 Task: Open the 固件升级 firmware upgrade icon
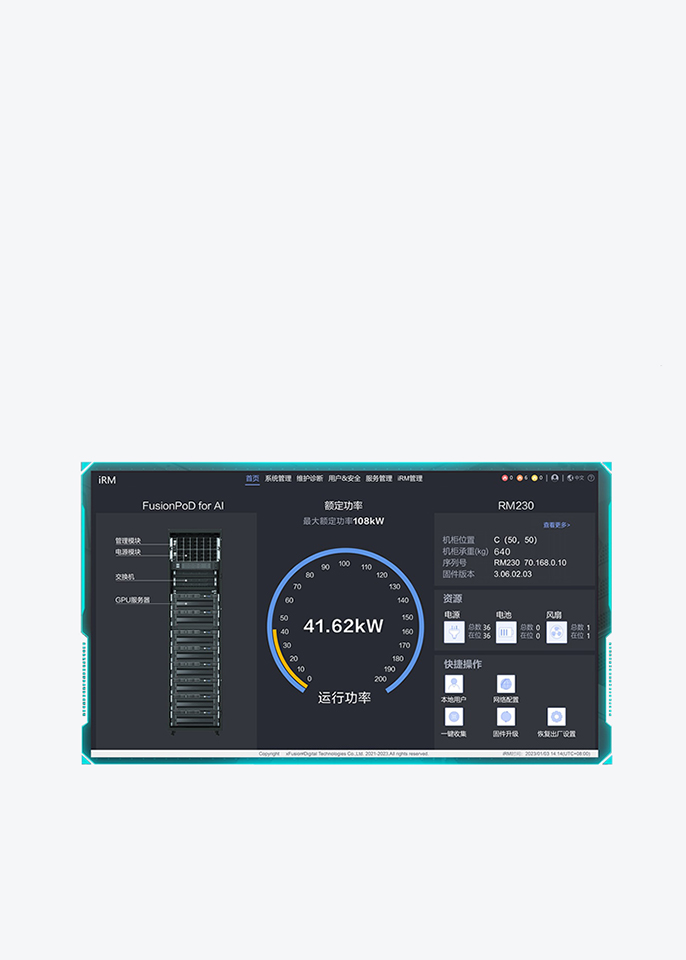(505, 716)
